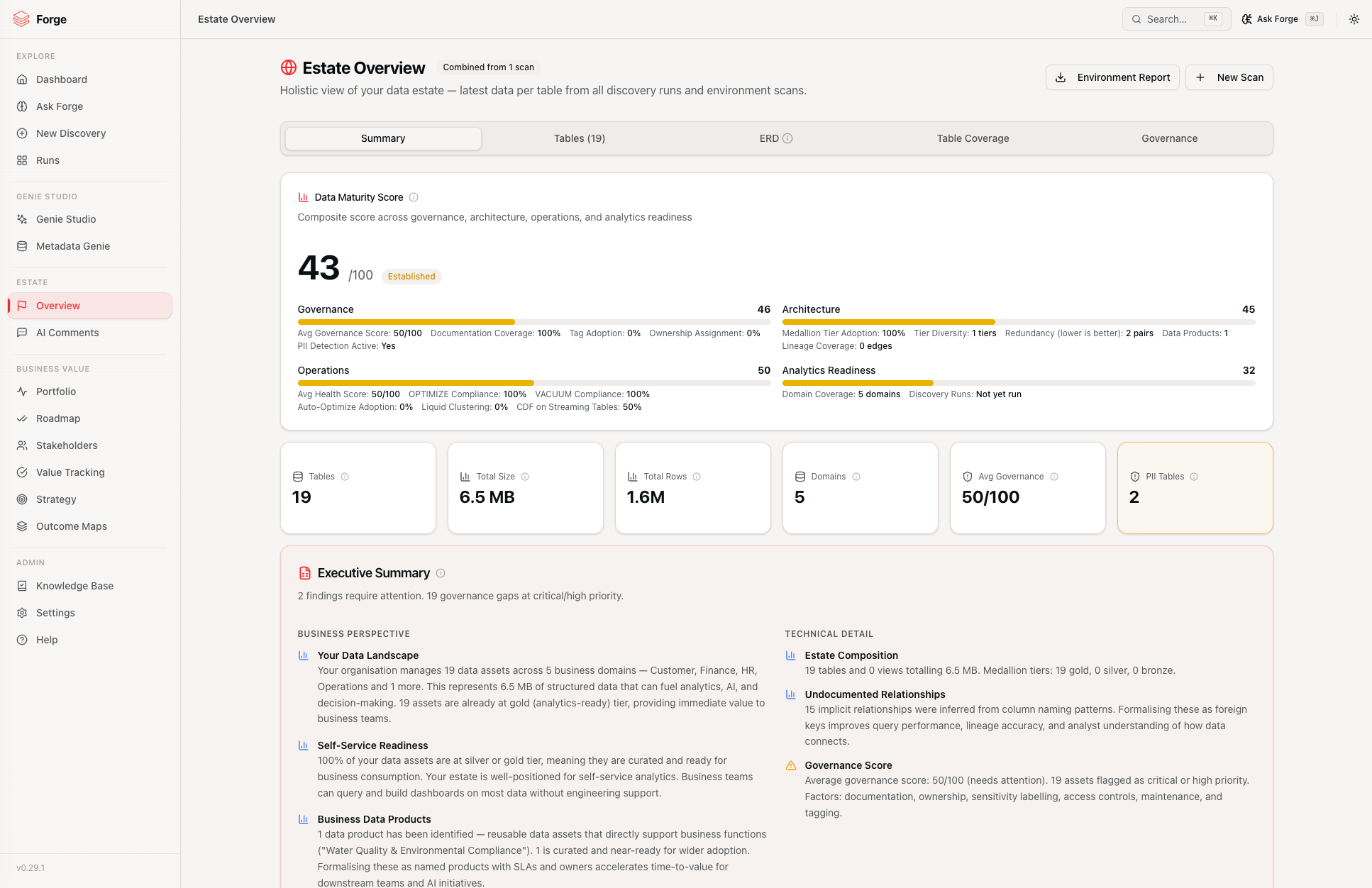The image size is (1372, 888).
Task: Open Ask Forge from top bar
Action: pyautogui.click(x=1282, y=19)
